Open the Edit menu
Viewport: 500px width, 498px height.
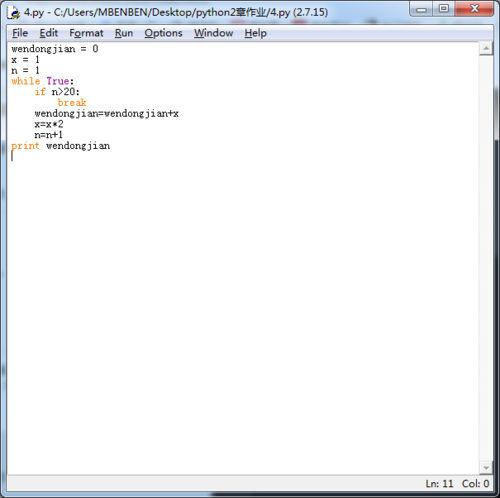[x=49, y=33]
